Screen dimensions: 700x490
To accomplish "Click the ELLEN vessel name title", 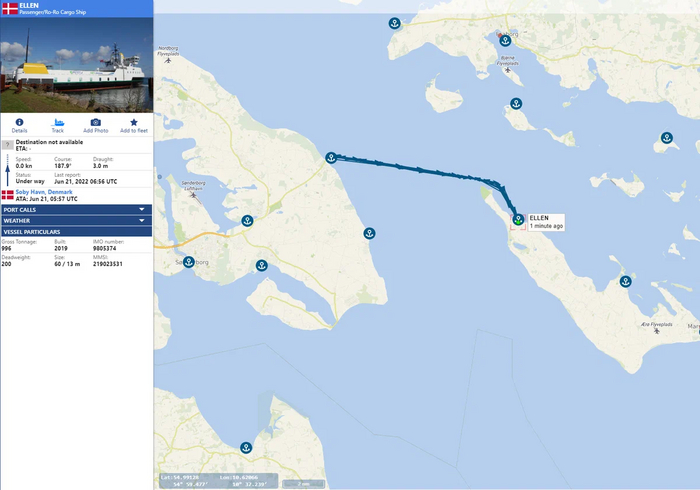I will click(29, 6).
